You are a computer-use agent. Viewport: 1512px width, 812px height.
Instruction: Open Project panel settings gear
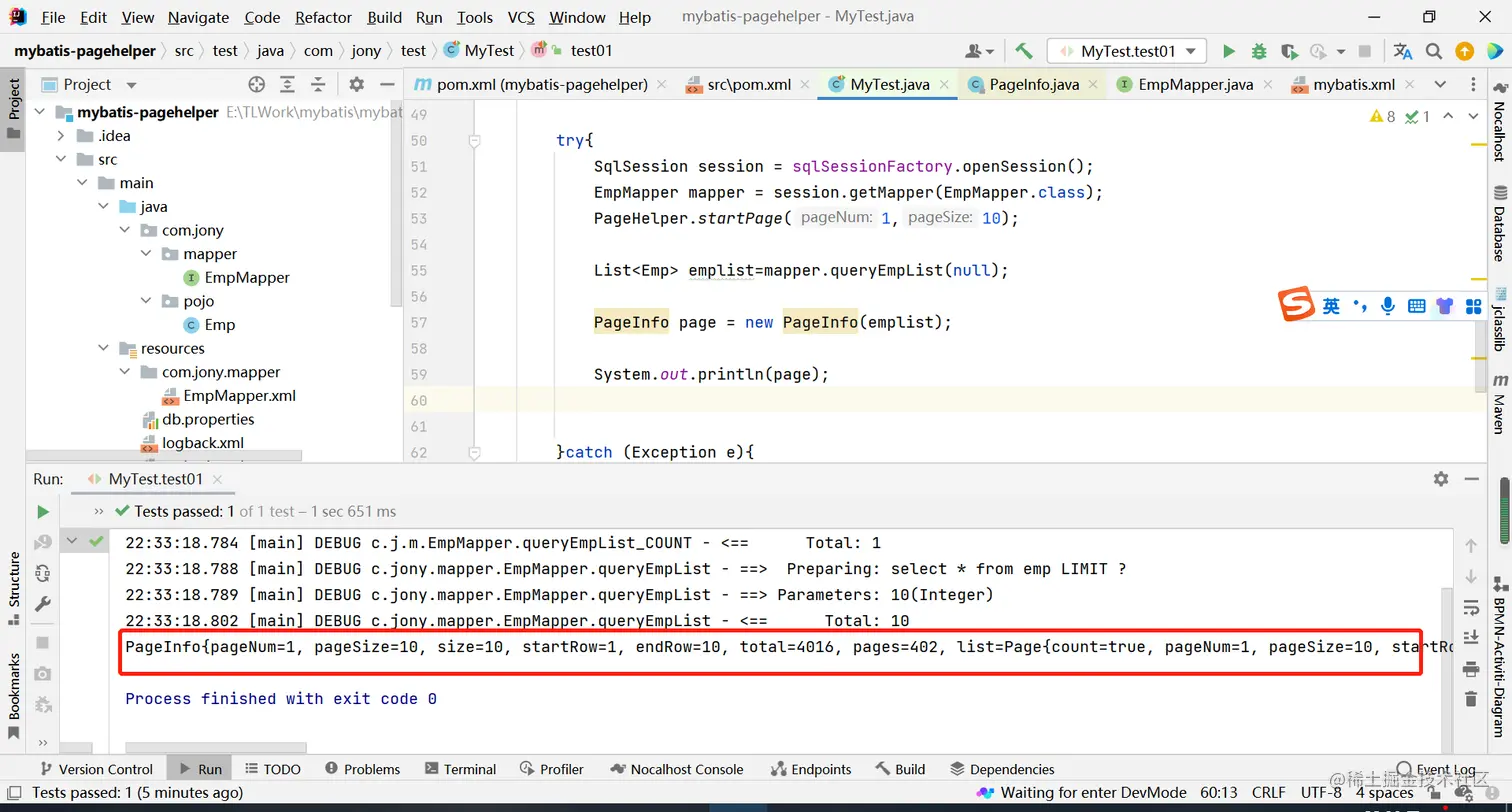pyautogui.click(x=356, y=85)
